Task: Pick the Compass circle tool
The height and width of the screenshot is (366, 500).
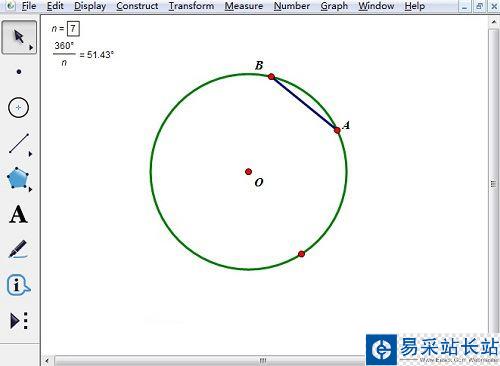Action: click(18, 107)
